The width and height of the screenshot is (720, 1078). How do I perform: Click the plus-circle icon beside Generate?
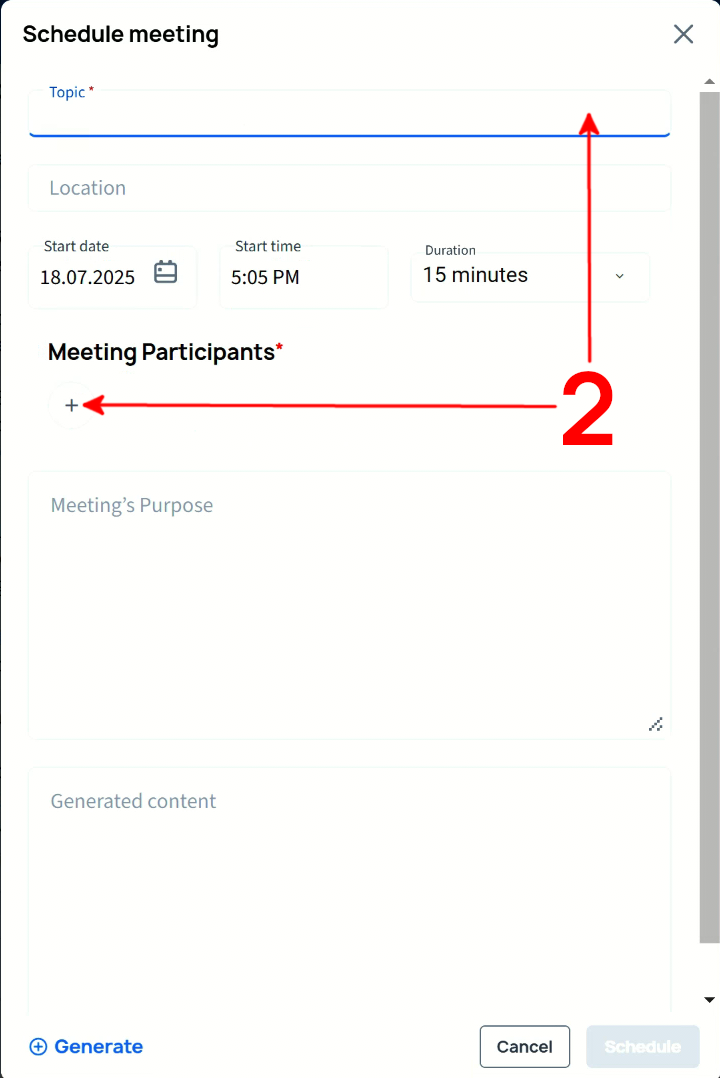[x=38, y=1047]
